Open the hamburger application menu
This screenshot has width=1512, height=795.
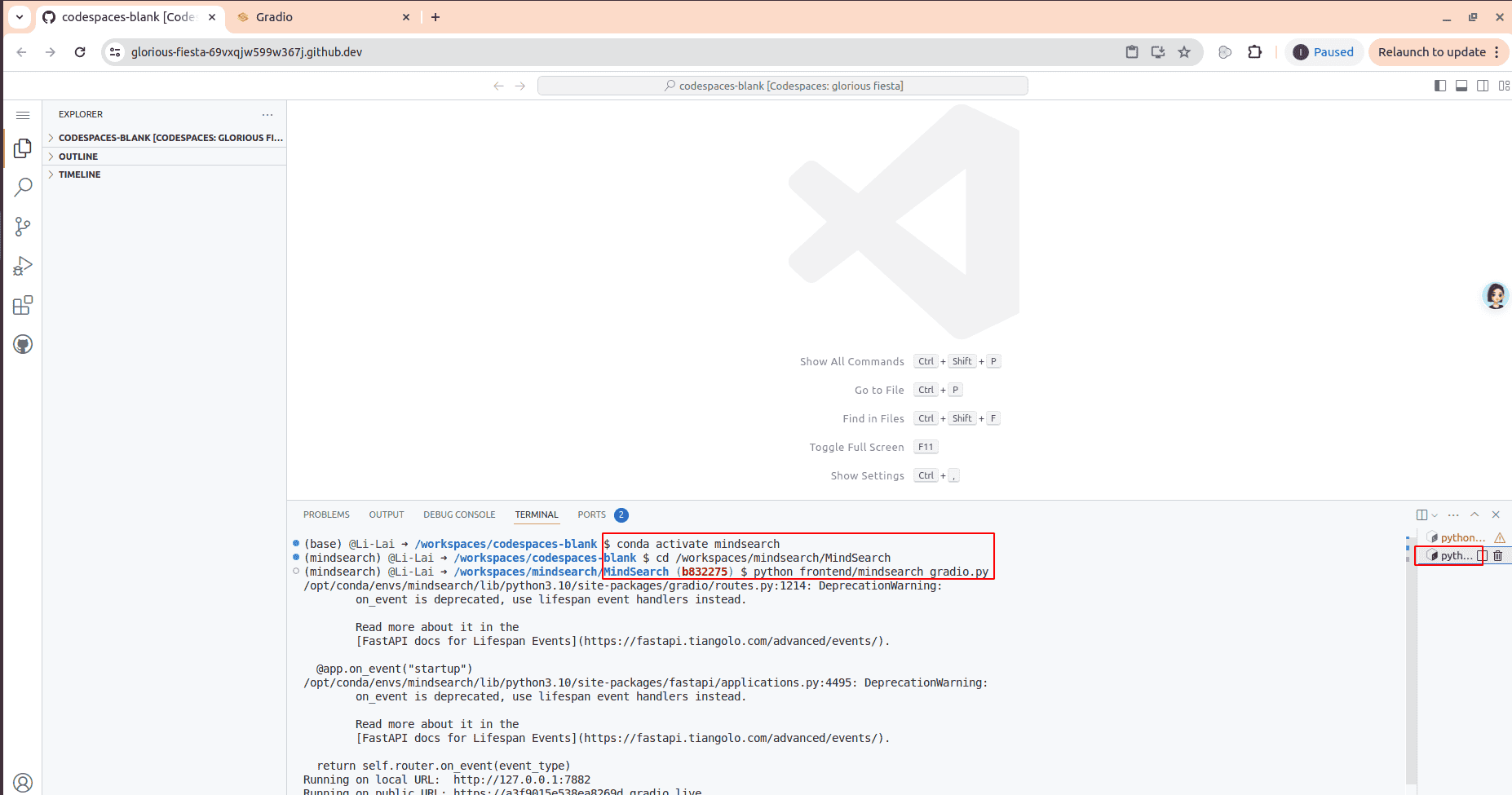click(x=23, y=115)
